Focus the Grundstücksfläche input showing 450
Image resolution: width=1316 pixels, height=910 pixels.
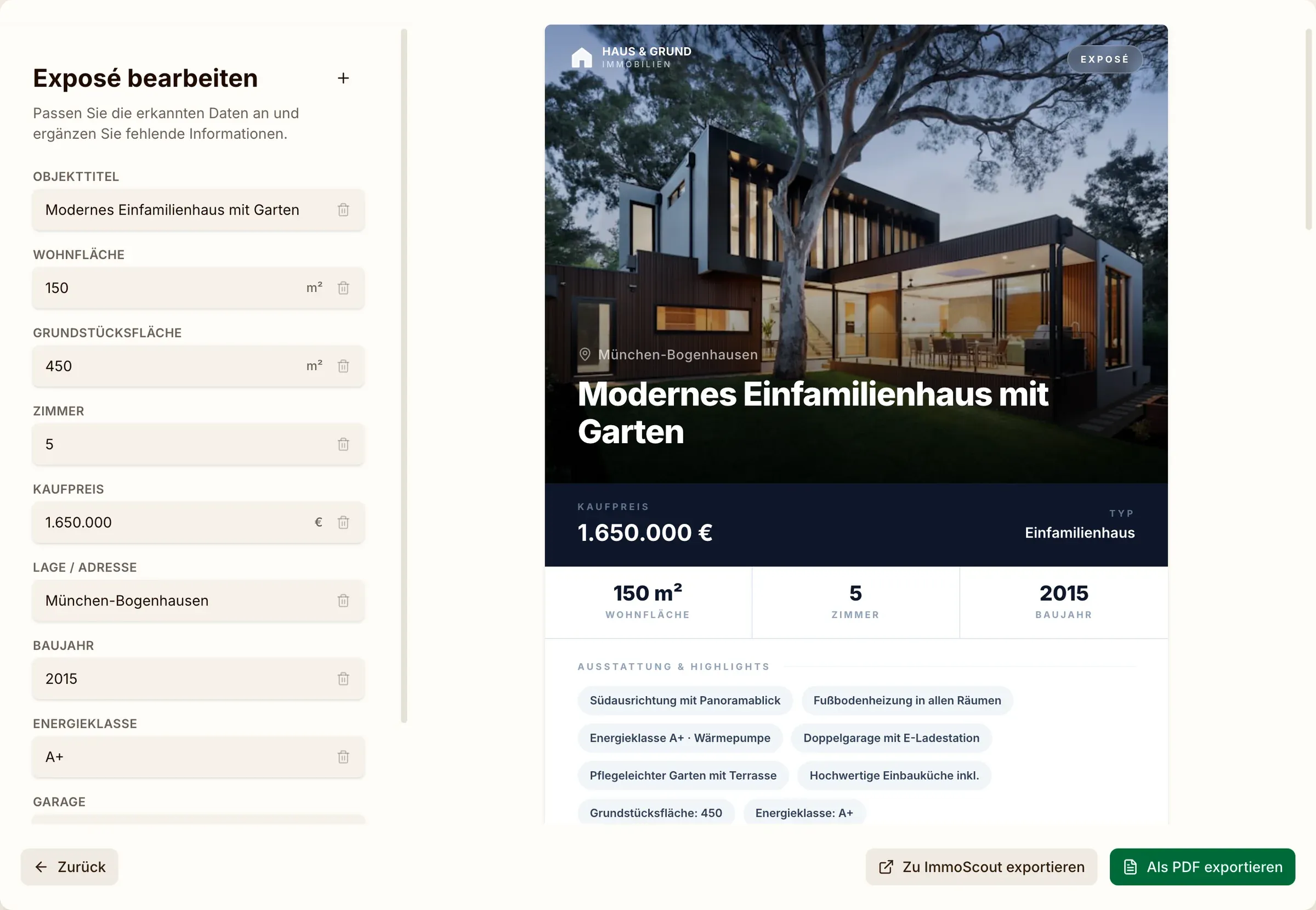pyautogui.click(x=198, y=366)
